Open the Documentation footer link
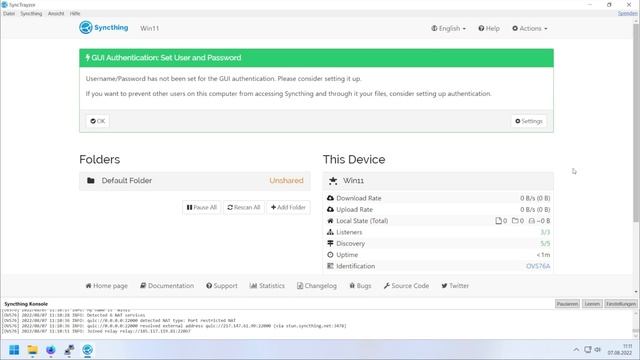640x360 pixels. pos(167,286)
